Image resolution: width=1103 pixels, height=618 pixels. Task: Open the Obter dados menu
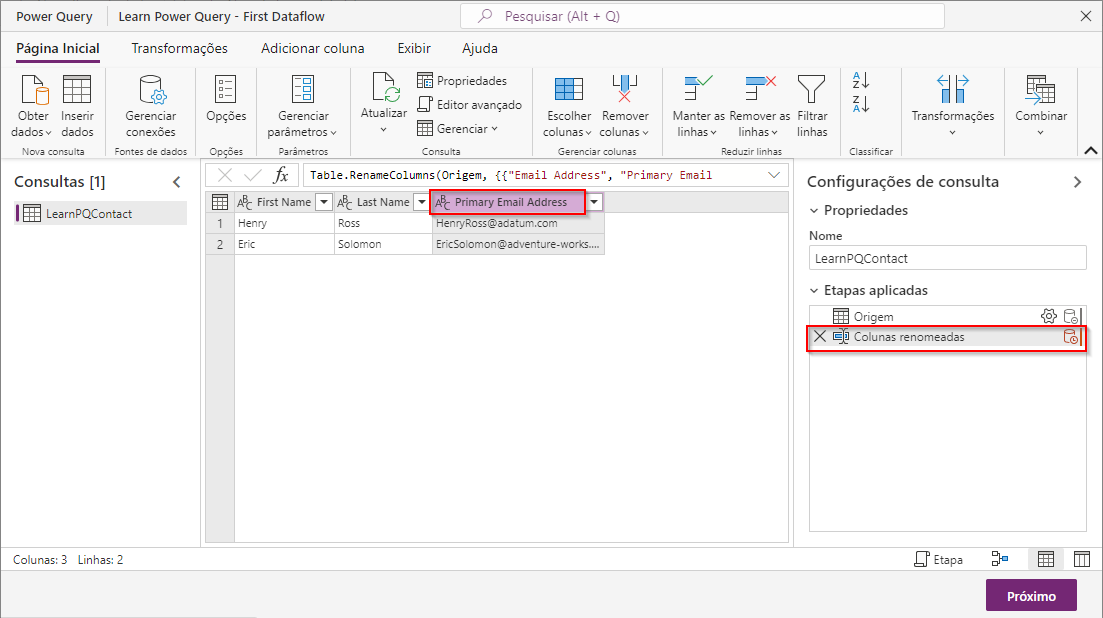[x=32, y=106]
